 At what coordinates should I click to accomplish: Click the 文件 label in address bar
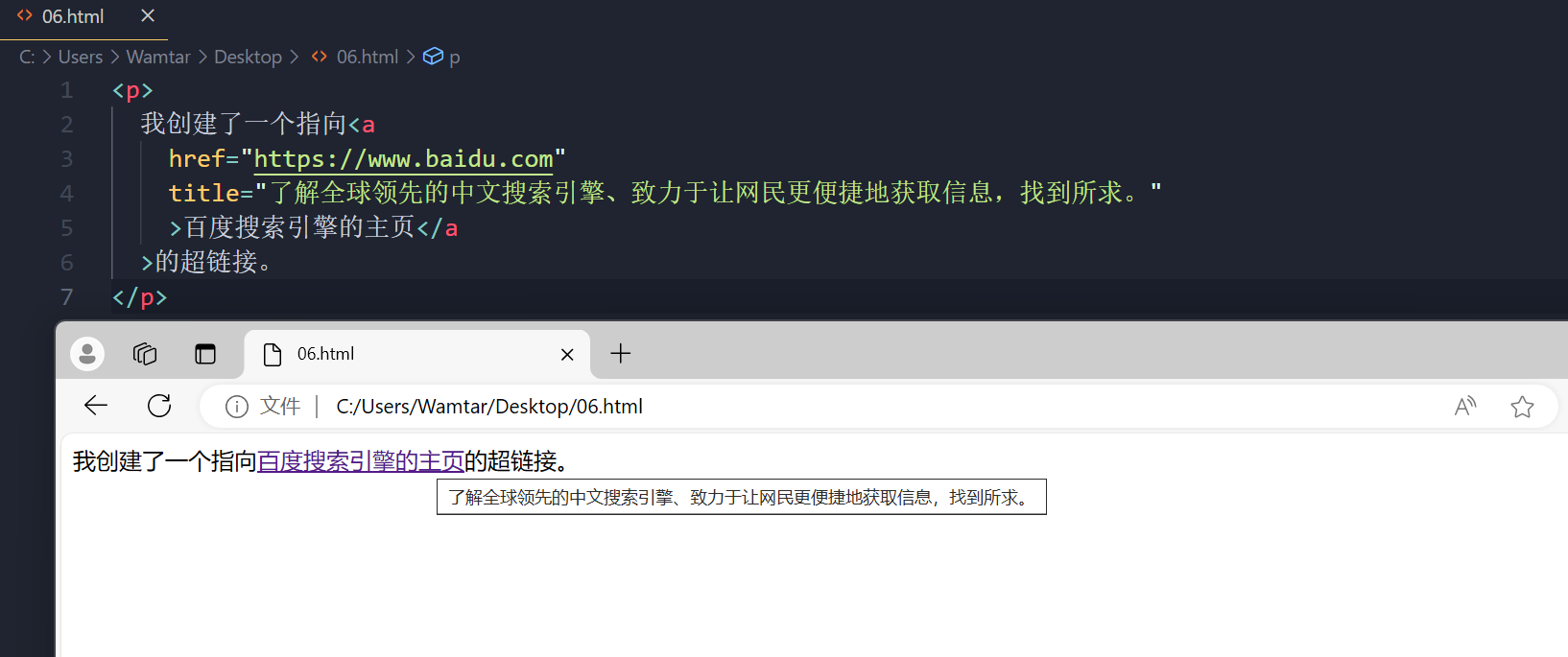280,407
